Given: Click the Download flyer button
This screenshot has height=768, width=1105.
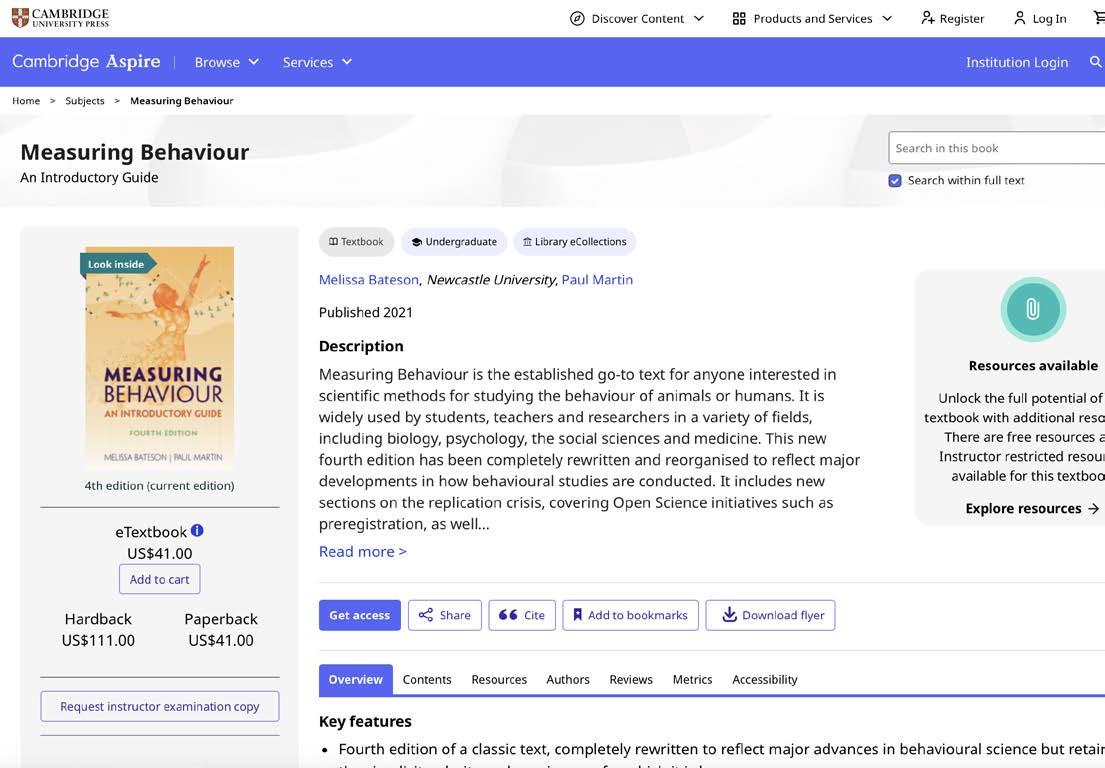Looking at the screenshot, I should [x=770, y=615].
